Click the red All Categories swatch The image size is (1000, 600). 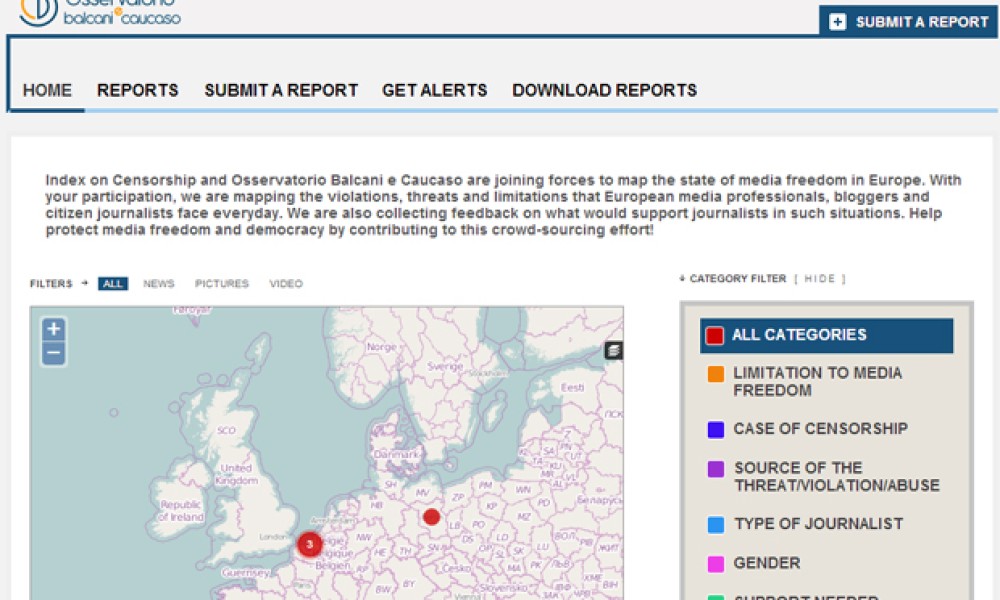click(x=715, y=335)
